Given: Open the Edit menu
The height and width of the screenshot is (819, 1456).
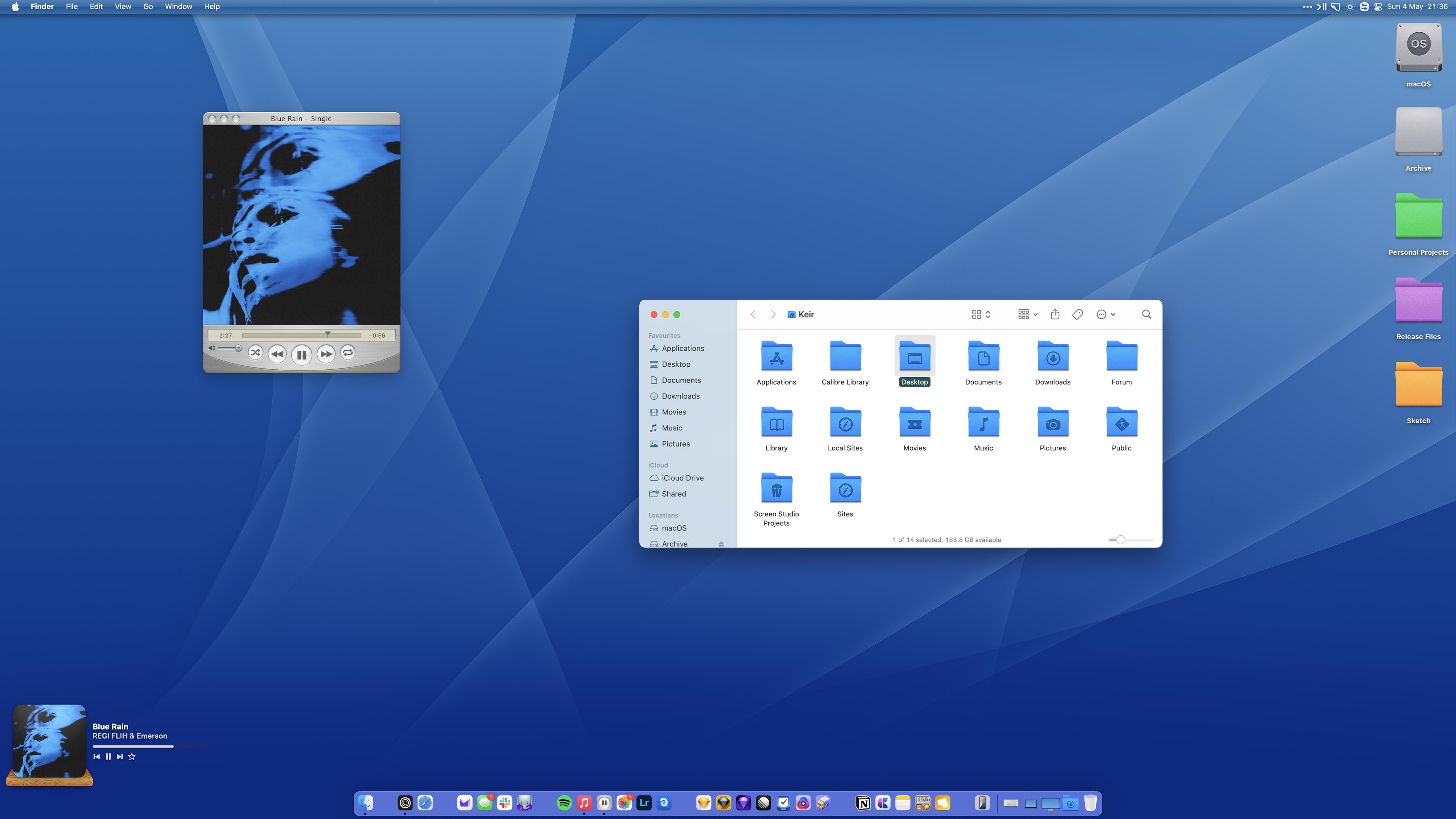Looking at the screenshot, I should [96, 7].
